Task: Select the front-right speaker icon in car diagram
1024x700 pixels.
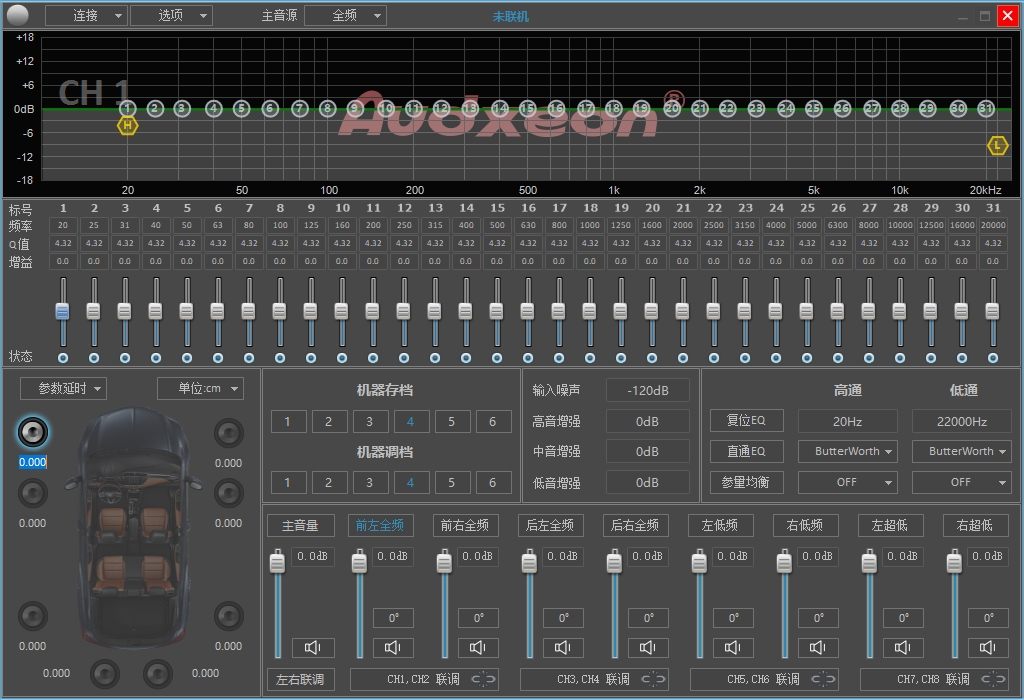Action: (x=229, y=432)
